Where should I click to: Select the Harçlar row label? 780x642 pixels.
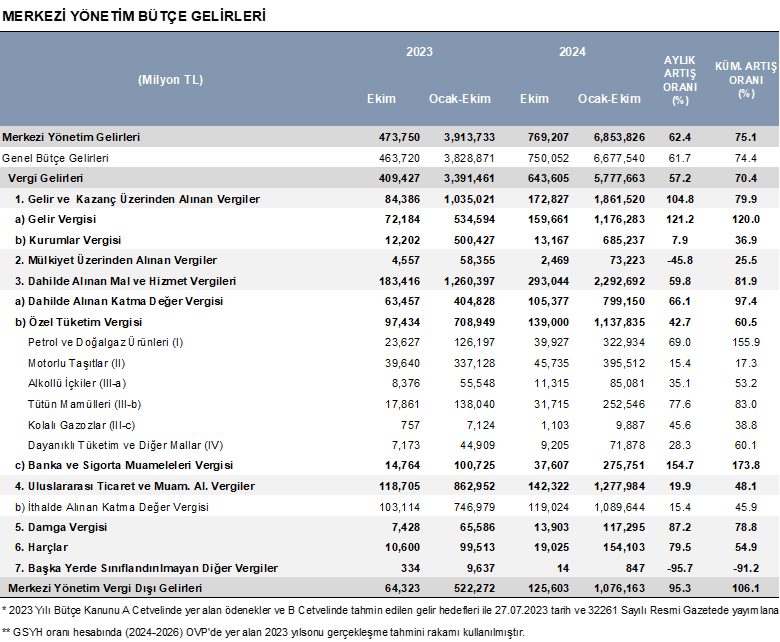click(x=41, y=548)
